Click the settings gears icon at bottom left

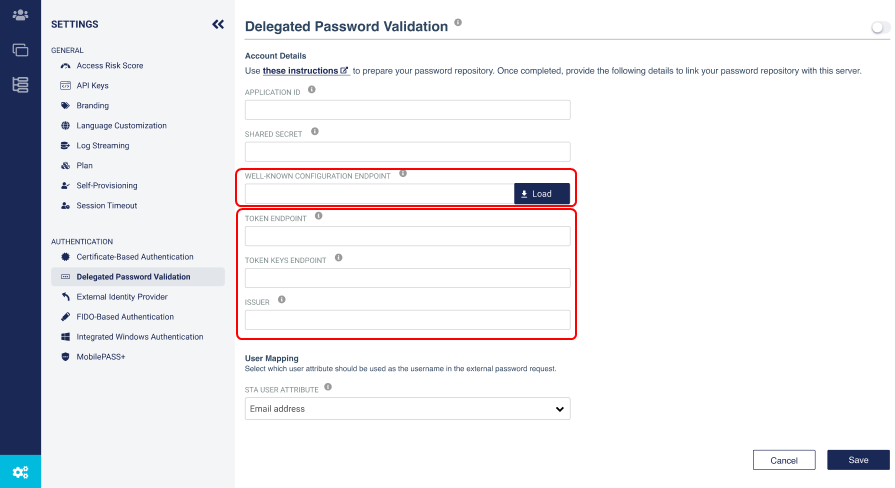coord(21,472)
